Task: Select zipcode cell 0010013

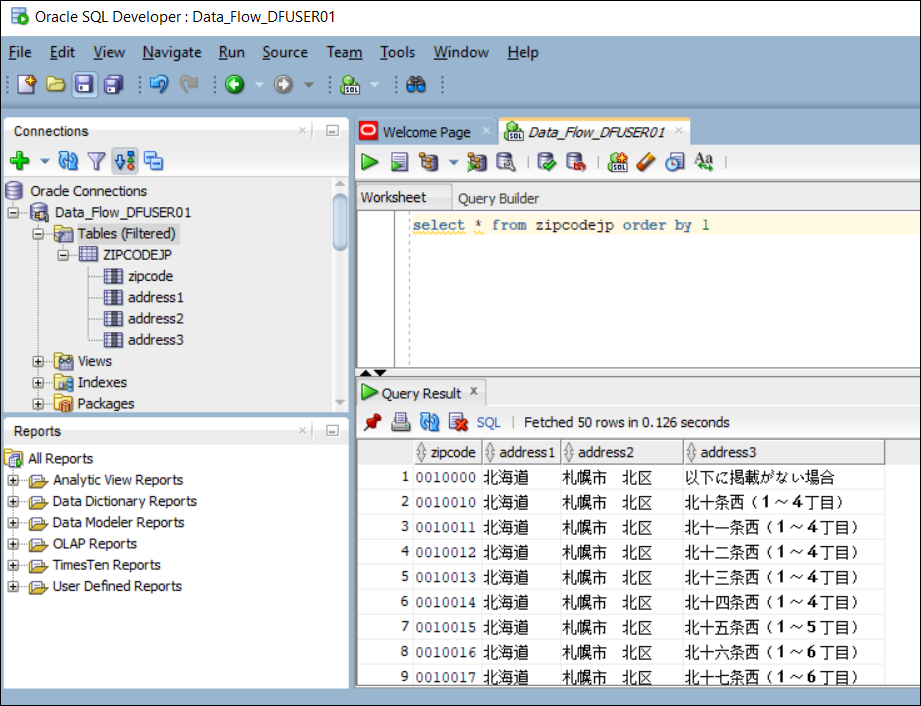Action: (x=446, y=577)
